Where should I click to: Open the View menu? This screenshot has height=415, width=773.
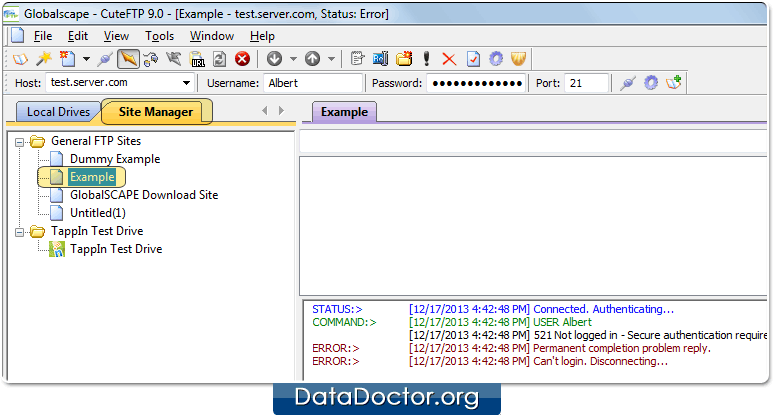pos(116,36)
